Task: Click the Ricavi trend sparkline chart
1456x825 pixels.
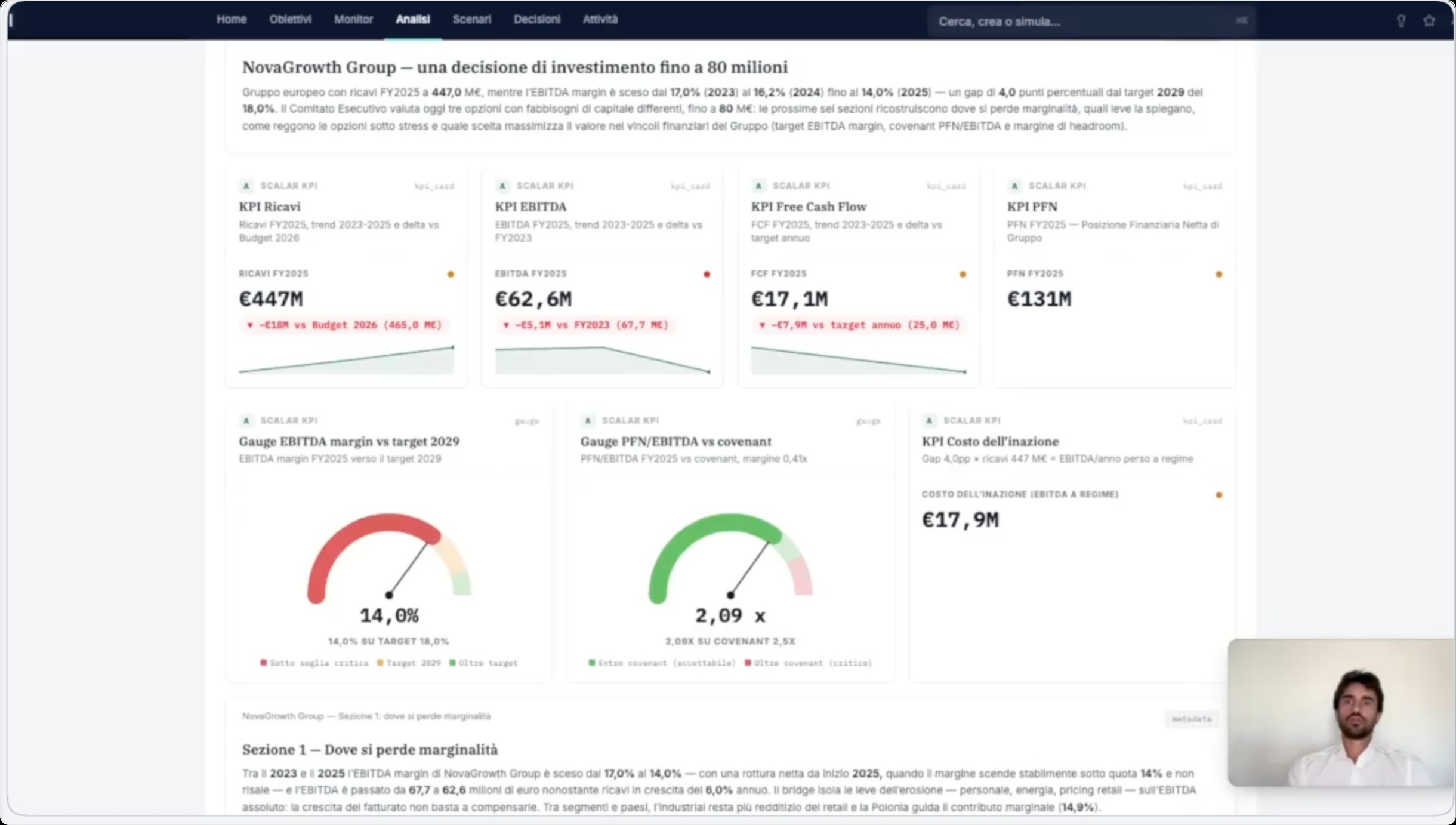Action: pos(346,360)
